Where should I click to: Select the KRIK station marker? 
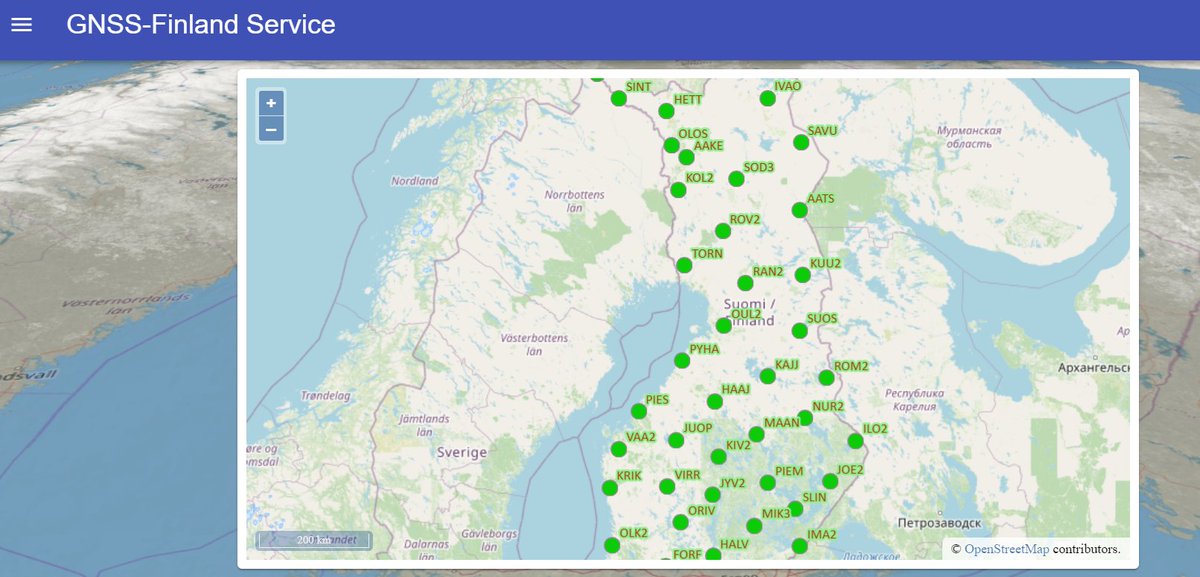[610, 488]
